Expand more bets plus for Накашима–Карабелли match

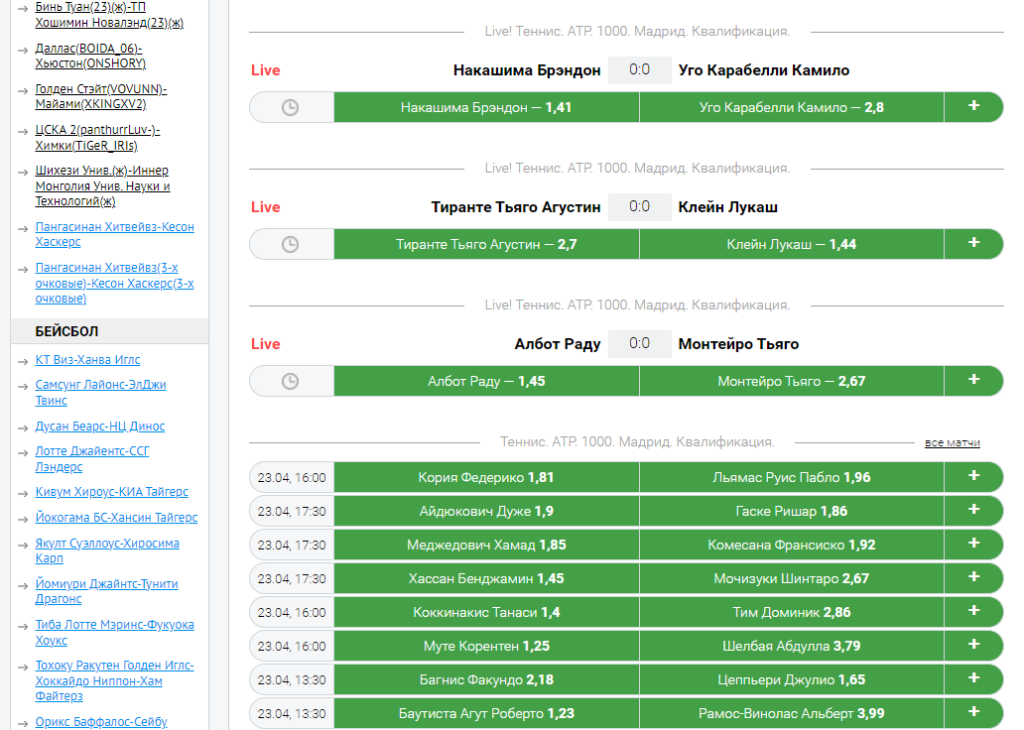coord(974,106)
